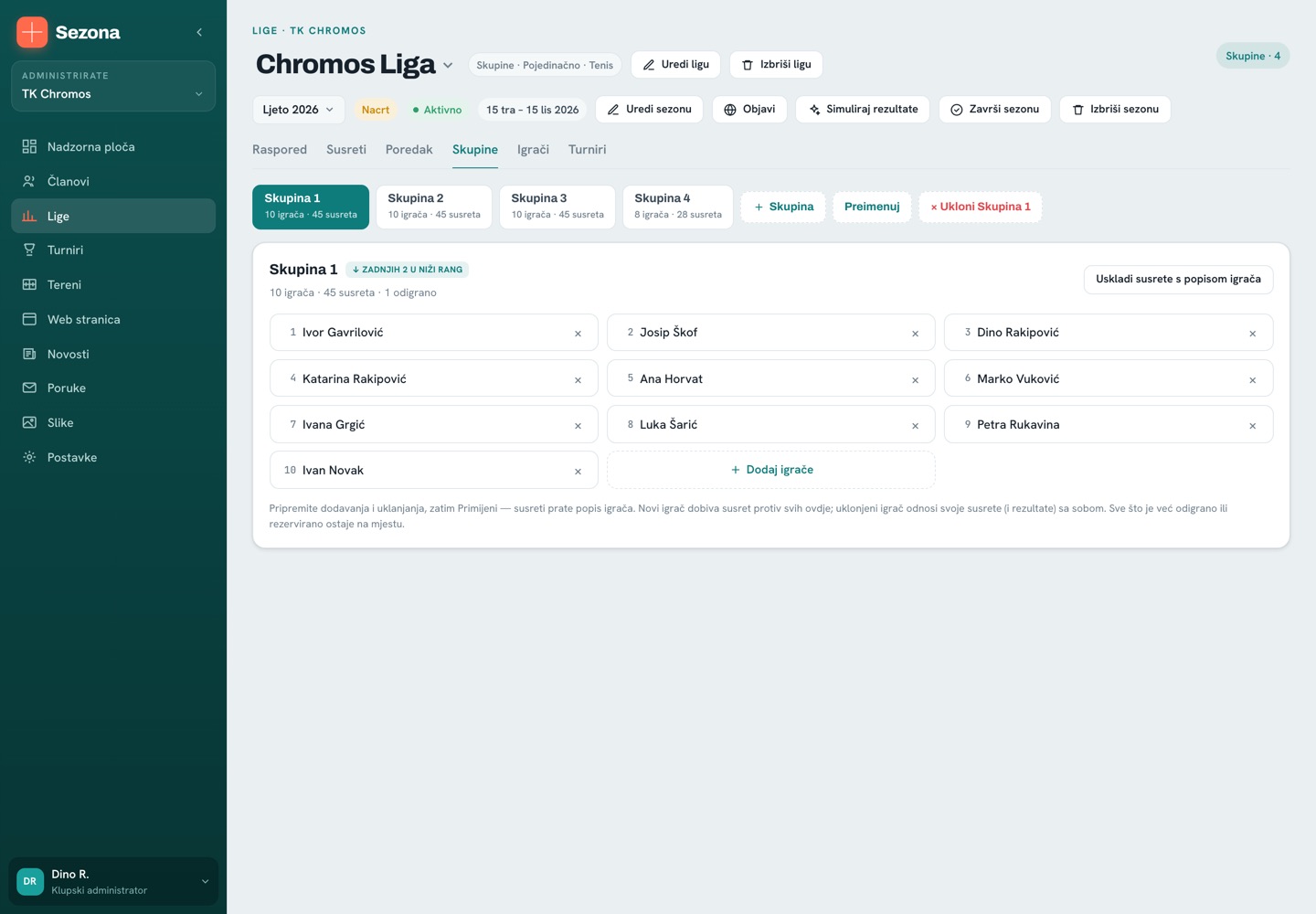The height and width of the screenshot is (914, 1316).
Task: Add a new group with + Skupina
Action: point(783,207)
